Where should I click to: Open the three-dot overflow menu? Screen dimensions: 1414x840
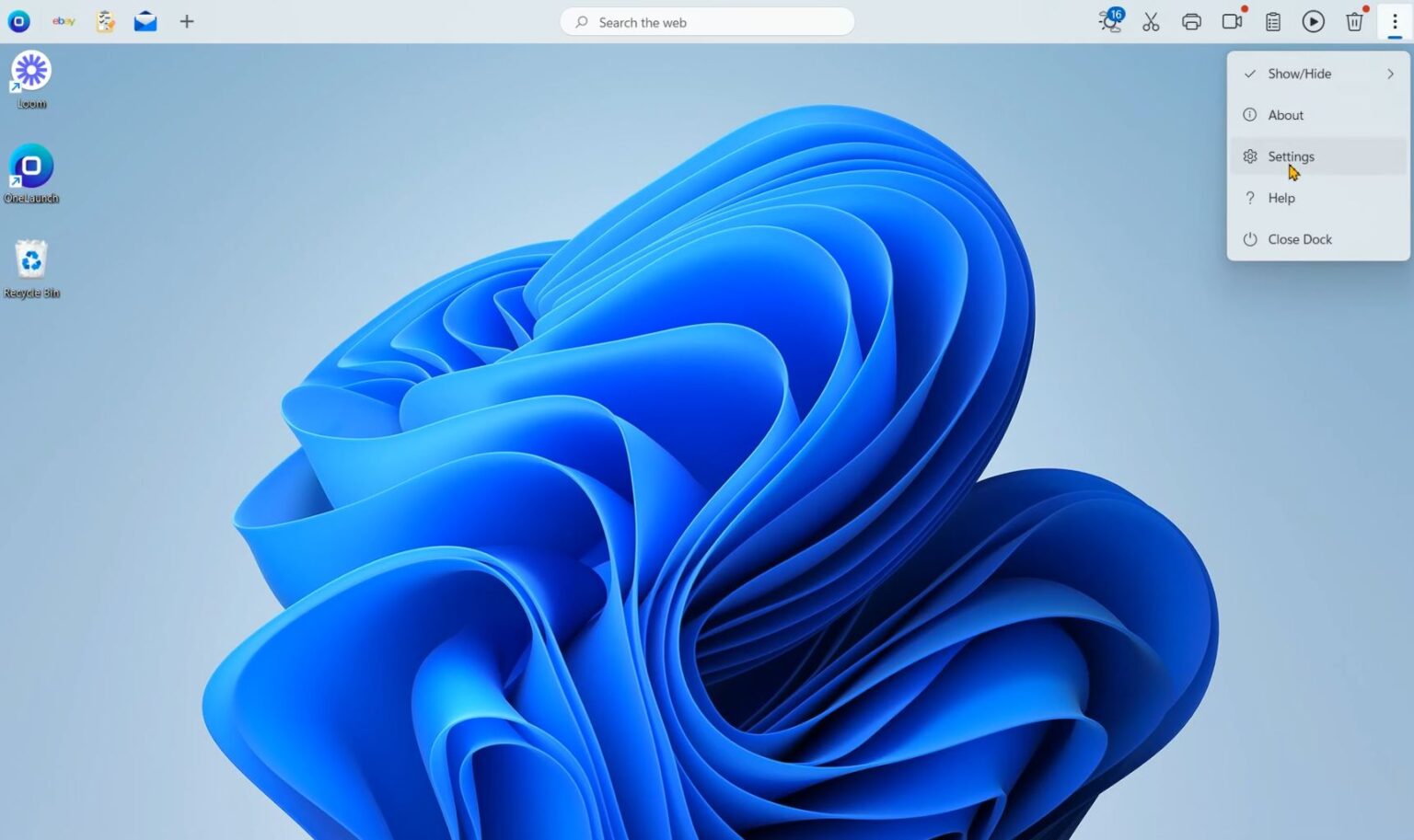point(1394,21)
